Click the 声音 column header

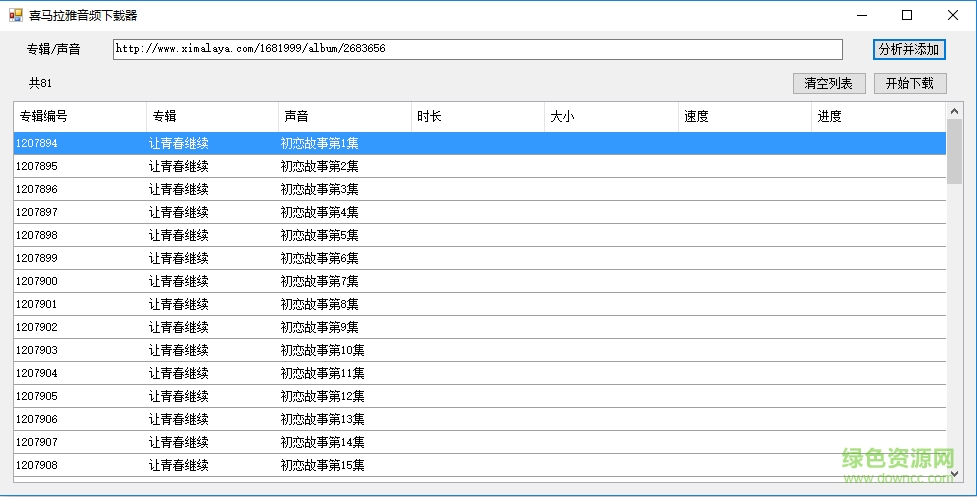[345, 116]
